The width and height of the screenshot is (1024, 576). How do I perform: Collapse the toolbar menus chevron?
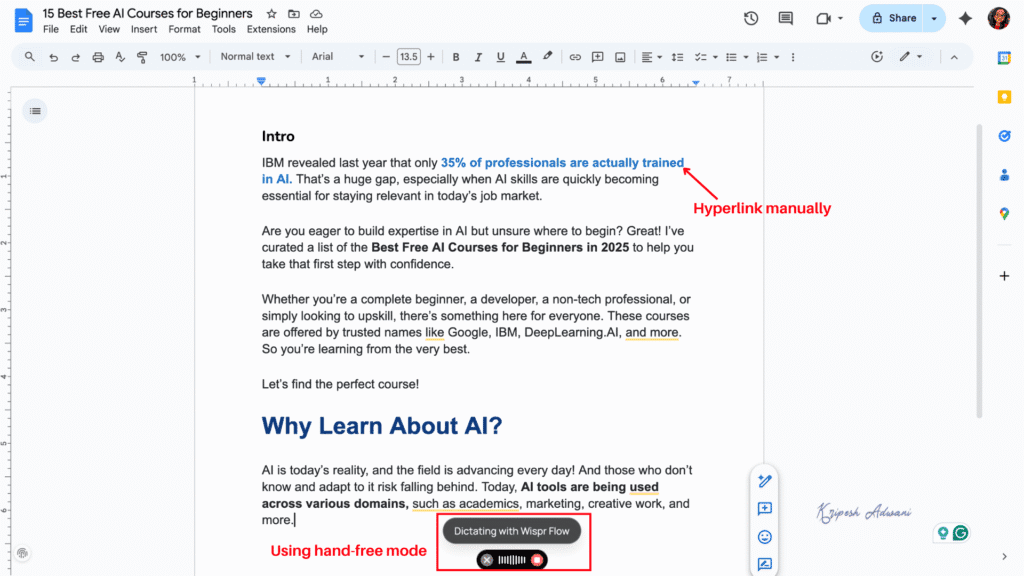pyautogui.click(x=954, y=57)
